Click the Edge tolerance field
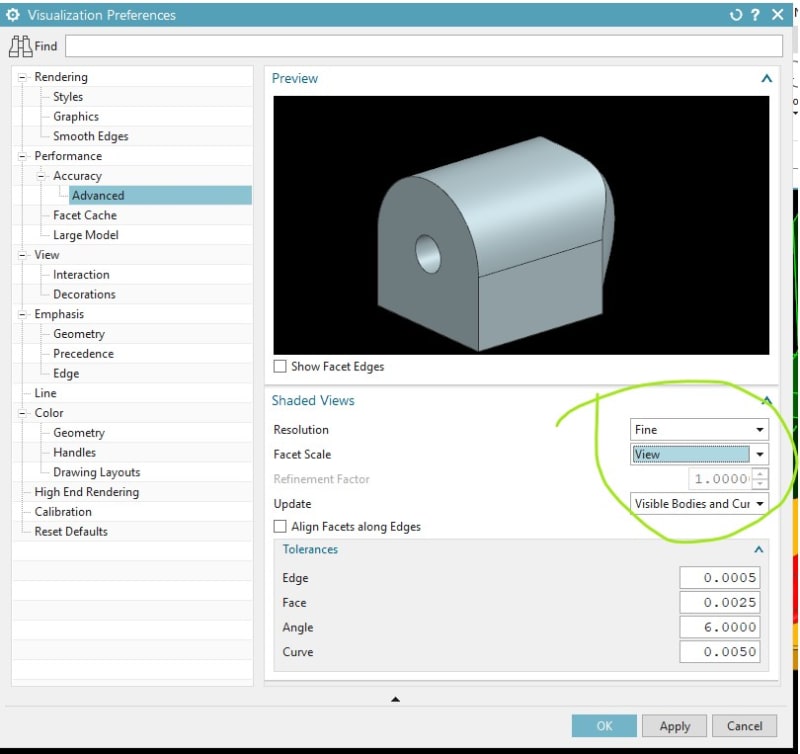This screenshot has height=754, width=800. click(719, 578)
